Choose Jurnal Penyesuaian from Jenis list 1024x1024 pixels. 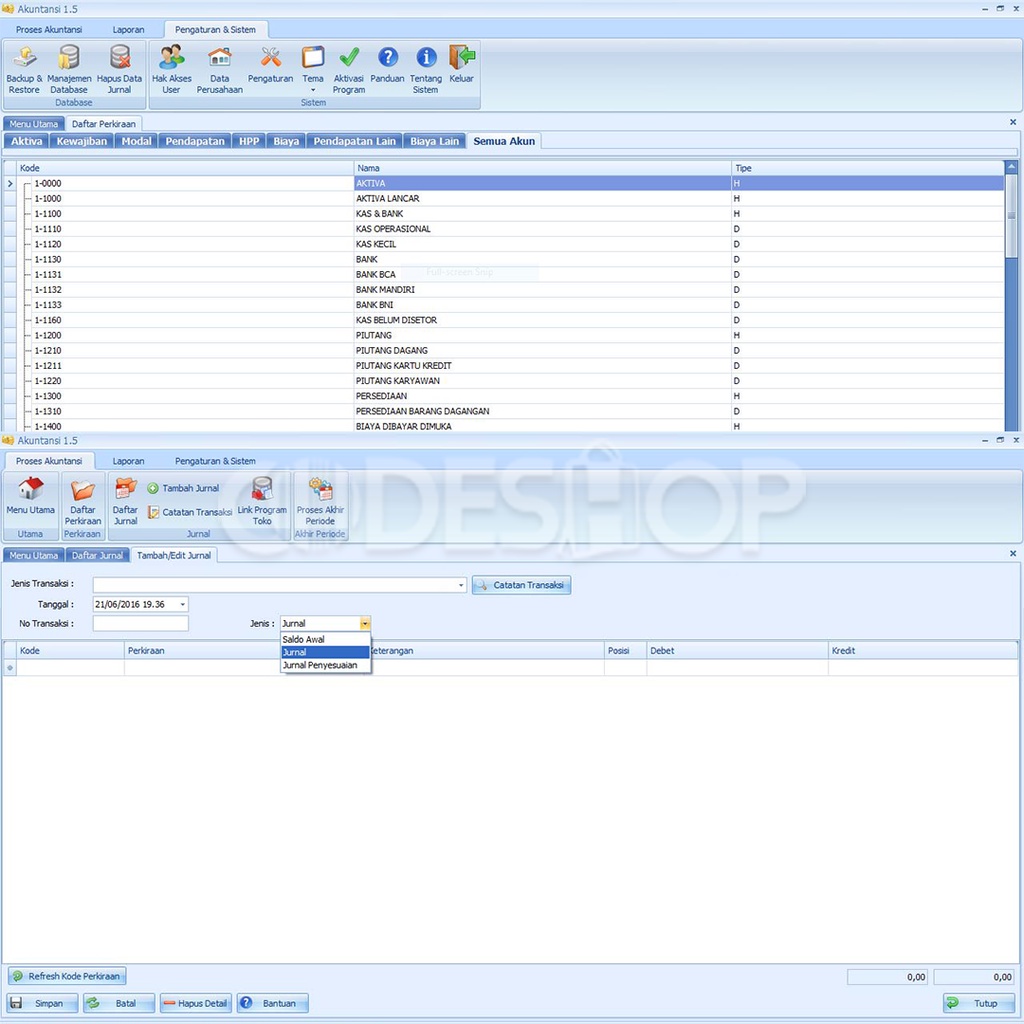pyautogui.click(x=325, y=665)
